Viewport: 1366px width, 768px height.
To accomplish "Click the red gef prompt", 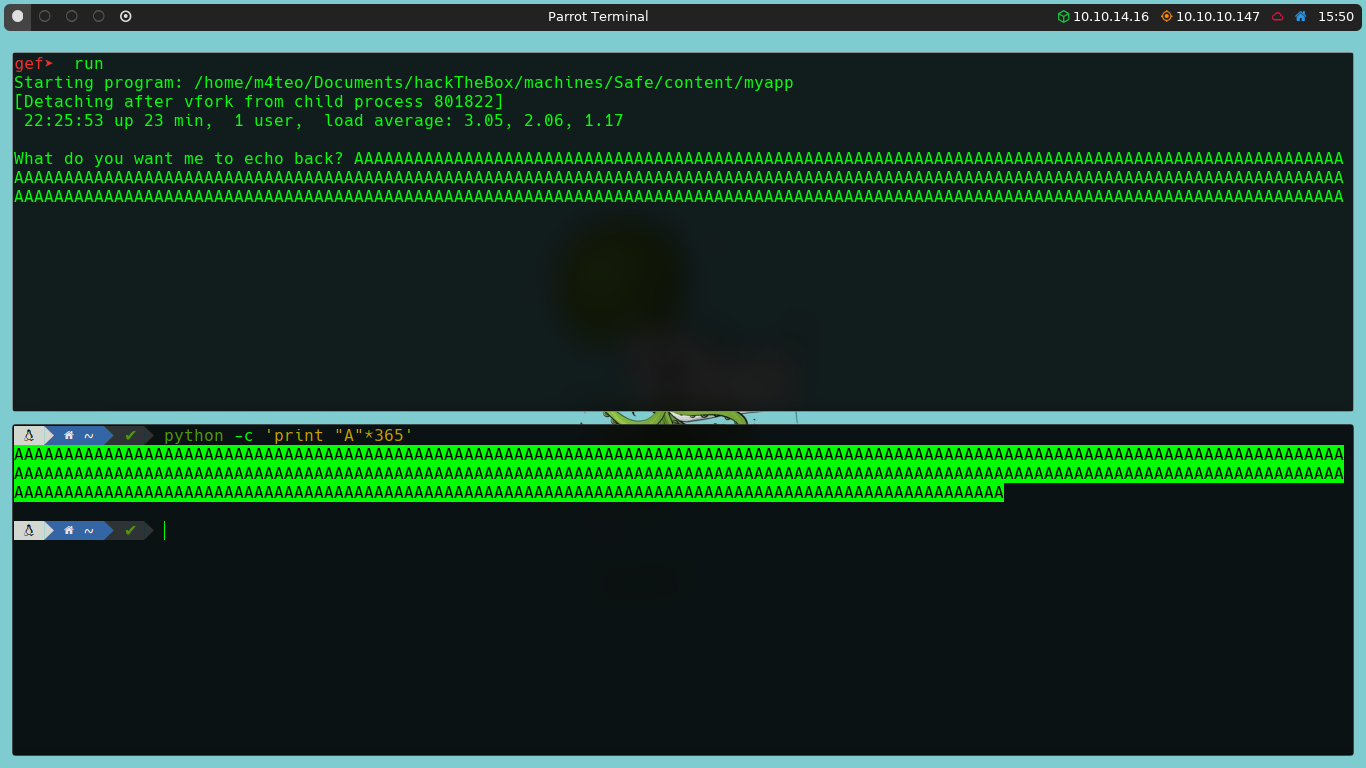I will point(34,64).
